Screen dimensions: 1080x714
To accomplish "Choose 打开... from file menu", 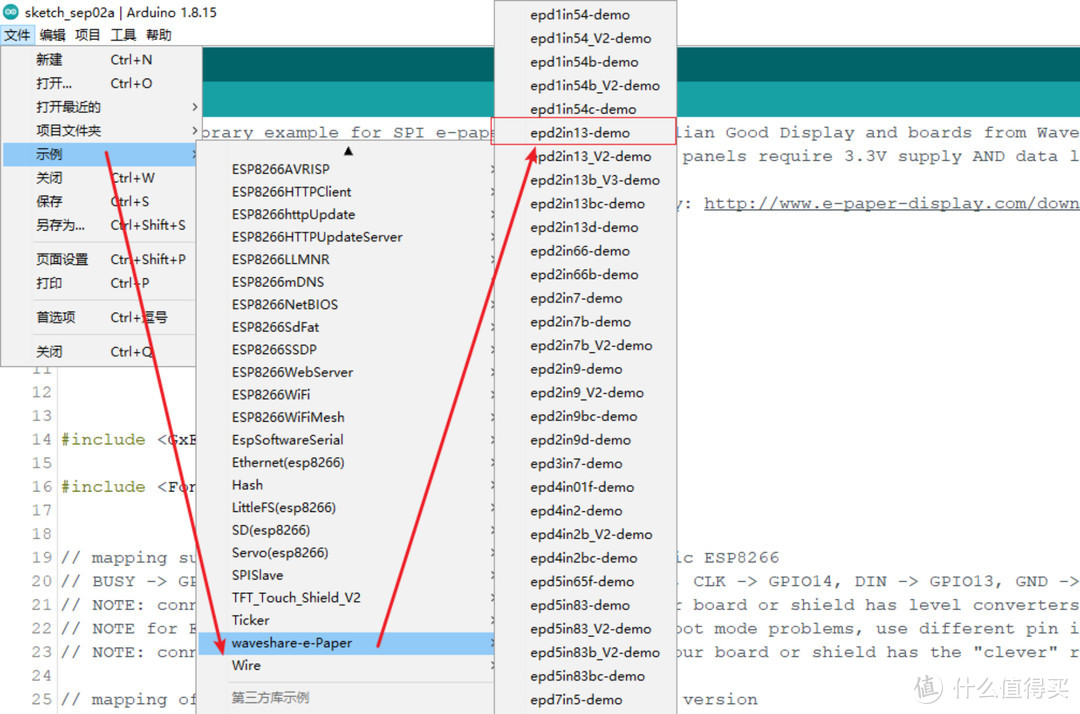I will point(101,83).
